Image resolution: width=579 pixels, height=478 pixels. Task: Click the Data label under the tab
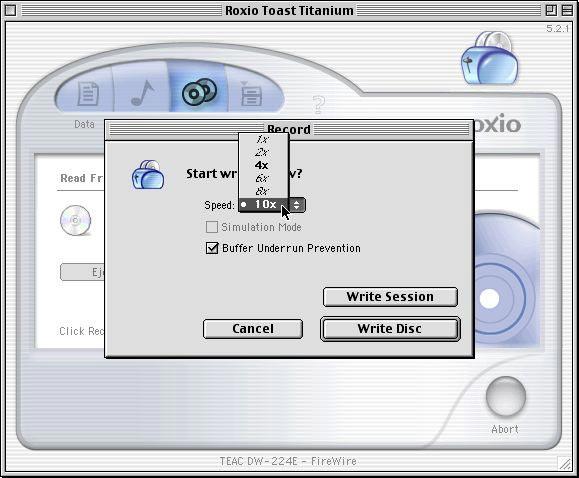coord(84,124)
